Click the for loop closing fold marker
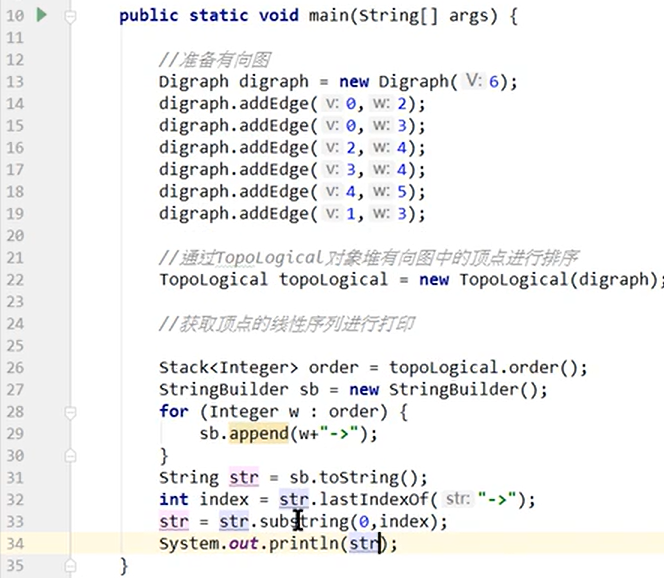664x578 pixels. coord(70,456)
